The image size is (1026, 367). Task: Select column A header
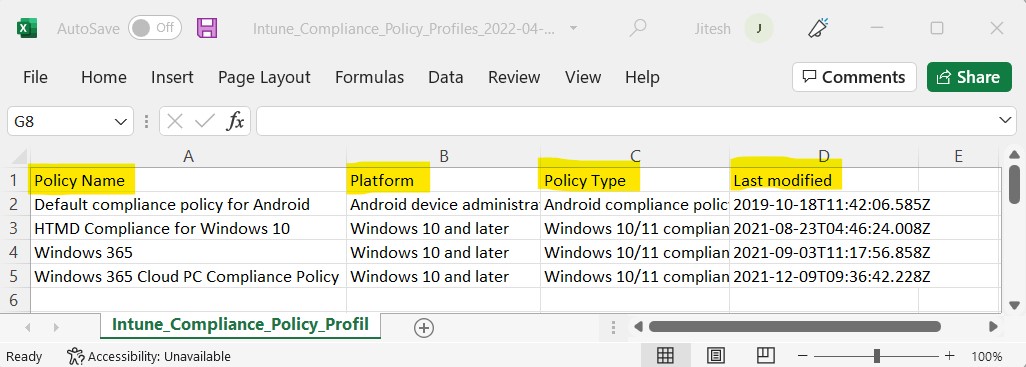(188, 156)
